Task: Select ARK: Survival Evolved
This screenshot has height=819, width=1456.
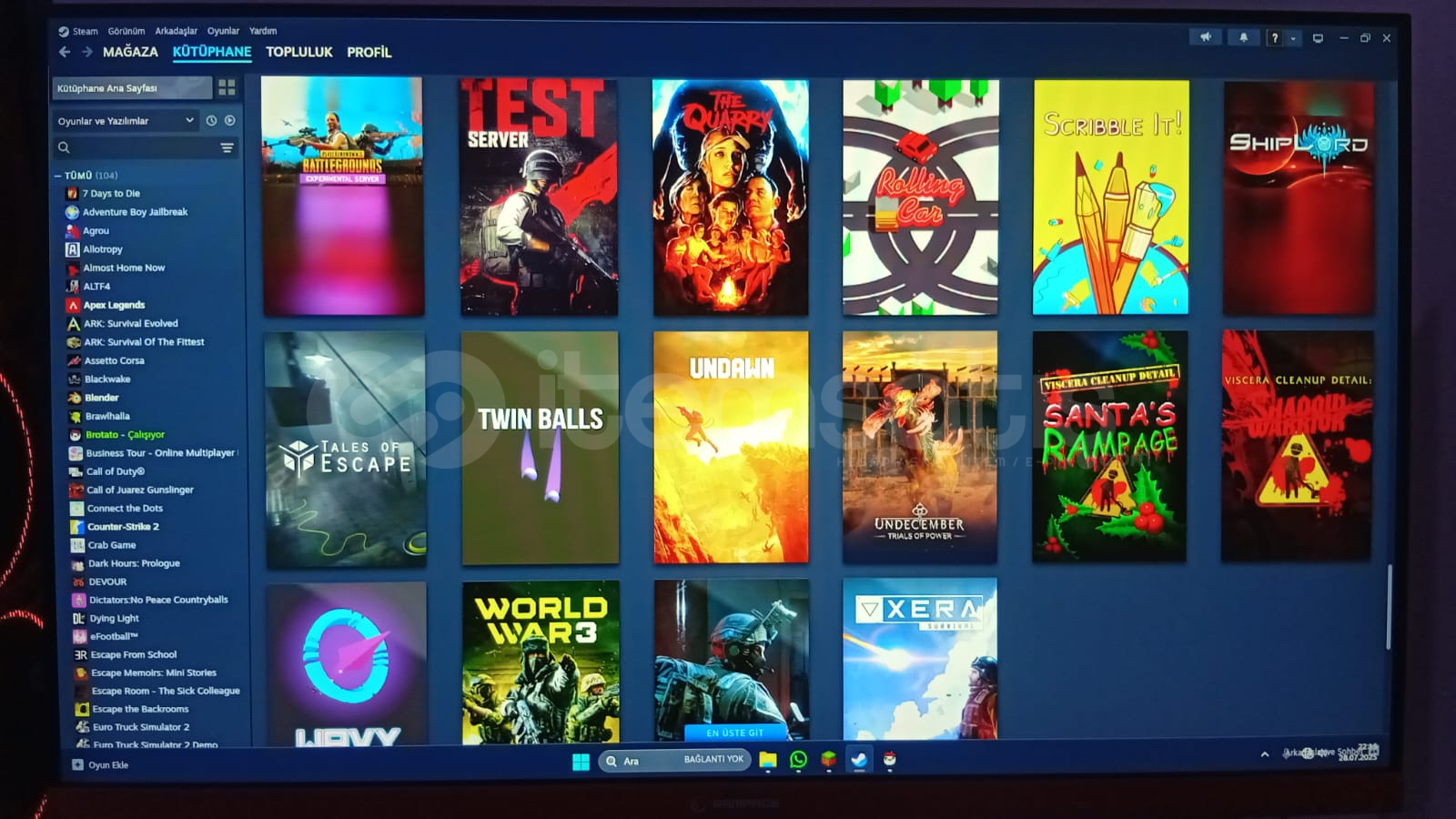Action: click(130, 323)
